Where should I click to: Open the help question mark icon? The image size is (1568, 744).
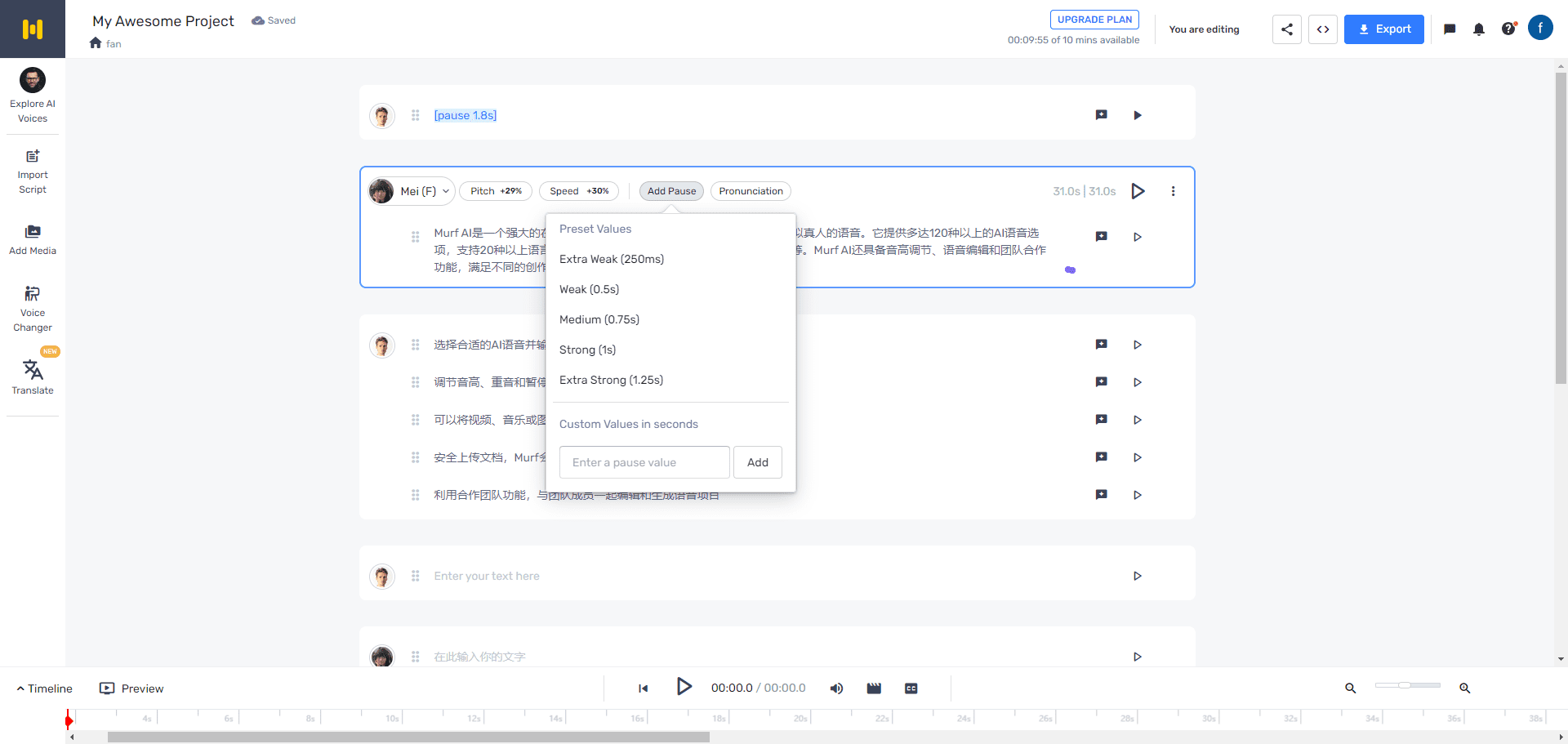coord(1508,29)
